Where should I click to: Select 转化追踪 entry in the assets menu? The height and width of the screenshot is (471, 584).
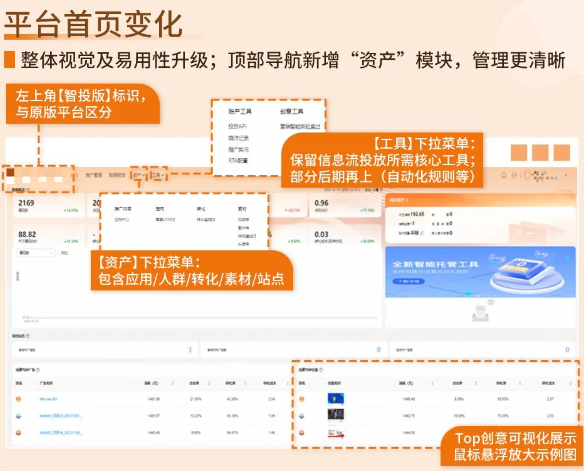click(x=206, y=220)
